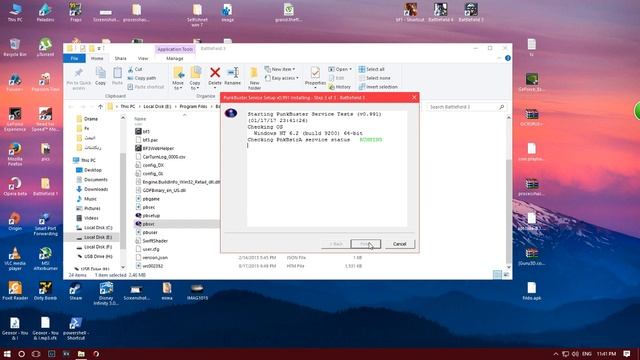Click the Explorer help question icon
Image resolution: width=640 pixels, height=360 pixels.
point(508,58)
